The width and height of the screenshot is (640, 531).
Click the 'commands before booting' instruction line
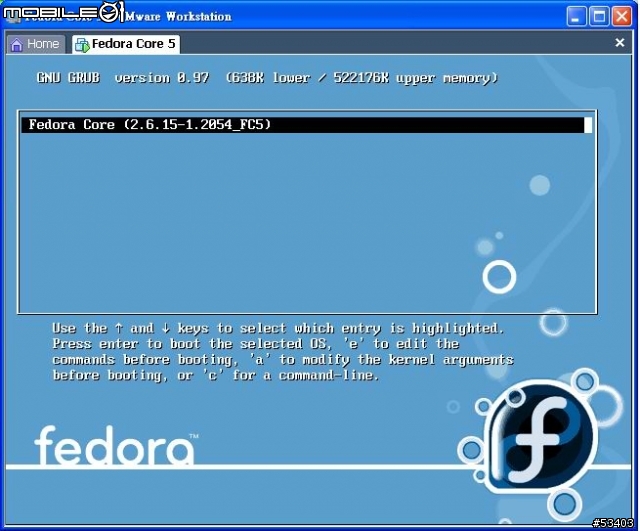click(x=283, y=360)
